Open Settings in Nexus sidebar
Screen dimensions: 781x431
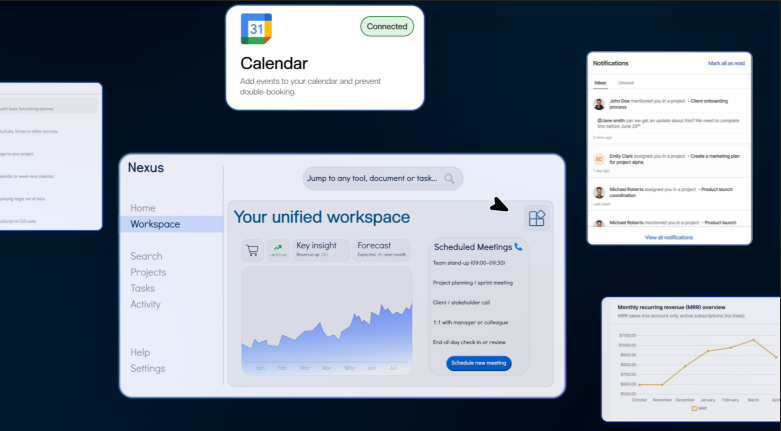point(148,368)
